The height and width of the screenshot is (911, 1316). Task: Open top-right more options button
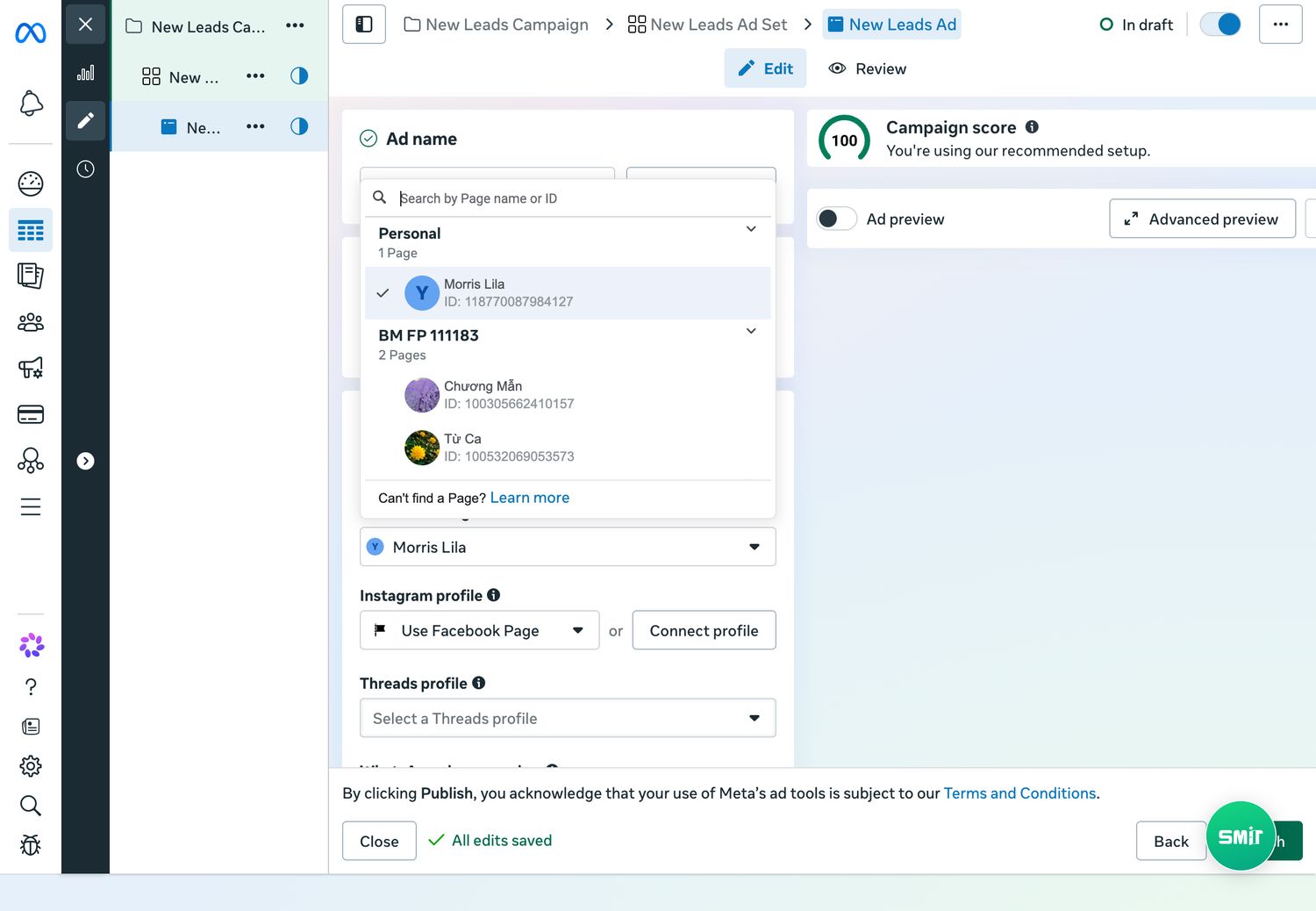1281,25
